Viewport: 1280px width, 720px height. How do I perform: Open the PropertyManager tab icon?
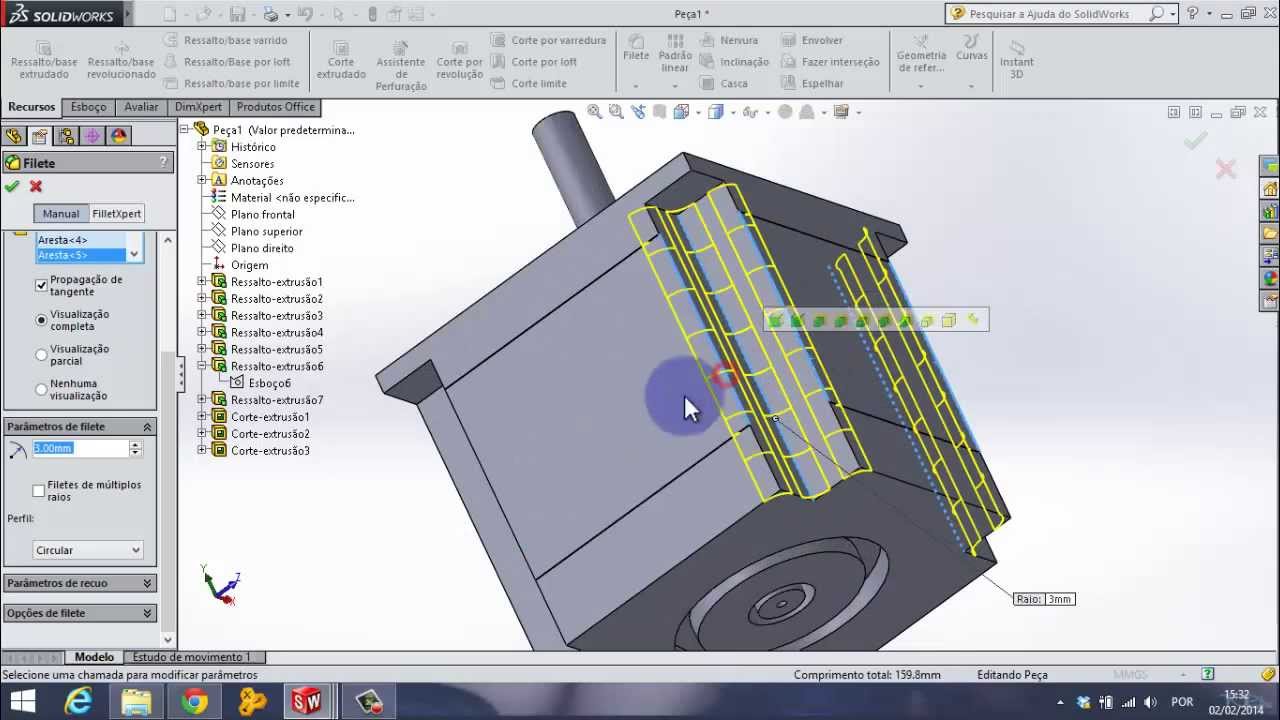[x=40, y=136]
